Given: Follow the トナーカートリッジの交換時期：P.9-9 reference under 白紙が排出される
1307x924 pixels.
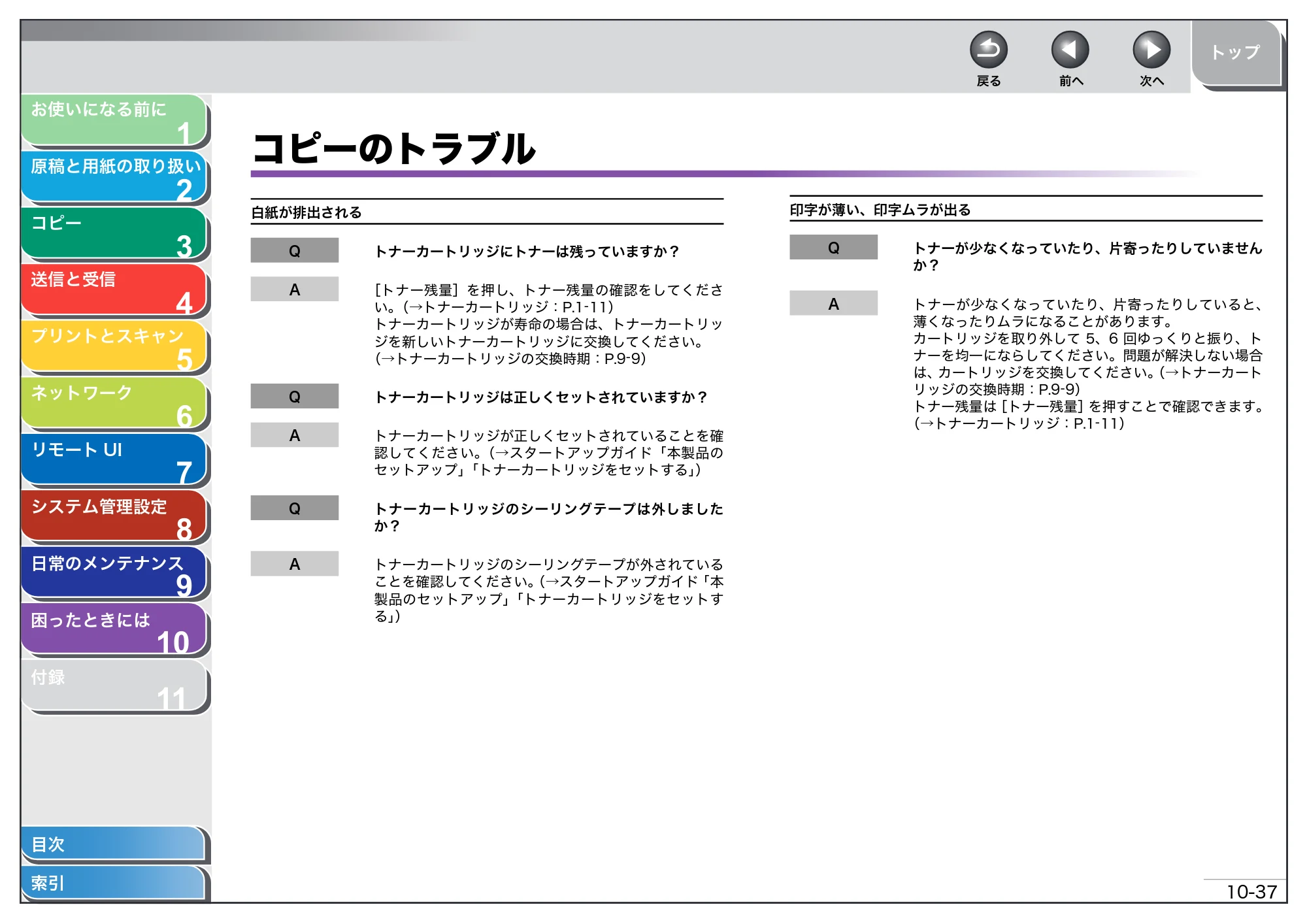Looking at the screenshot, I should point(510,359).
